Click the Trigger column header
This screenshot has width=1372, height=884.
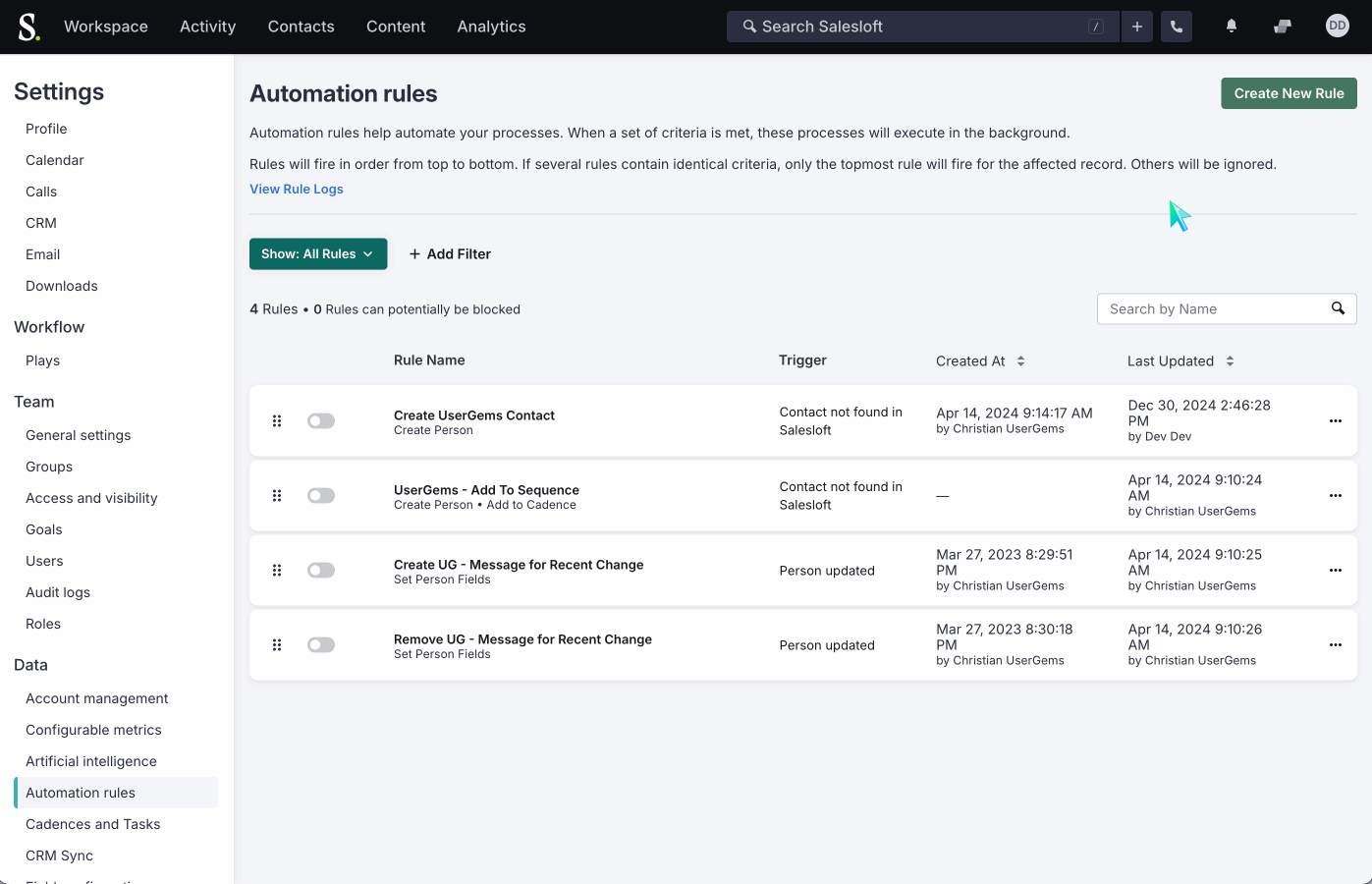(x=802, y=360)
